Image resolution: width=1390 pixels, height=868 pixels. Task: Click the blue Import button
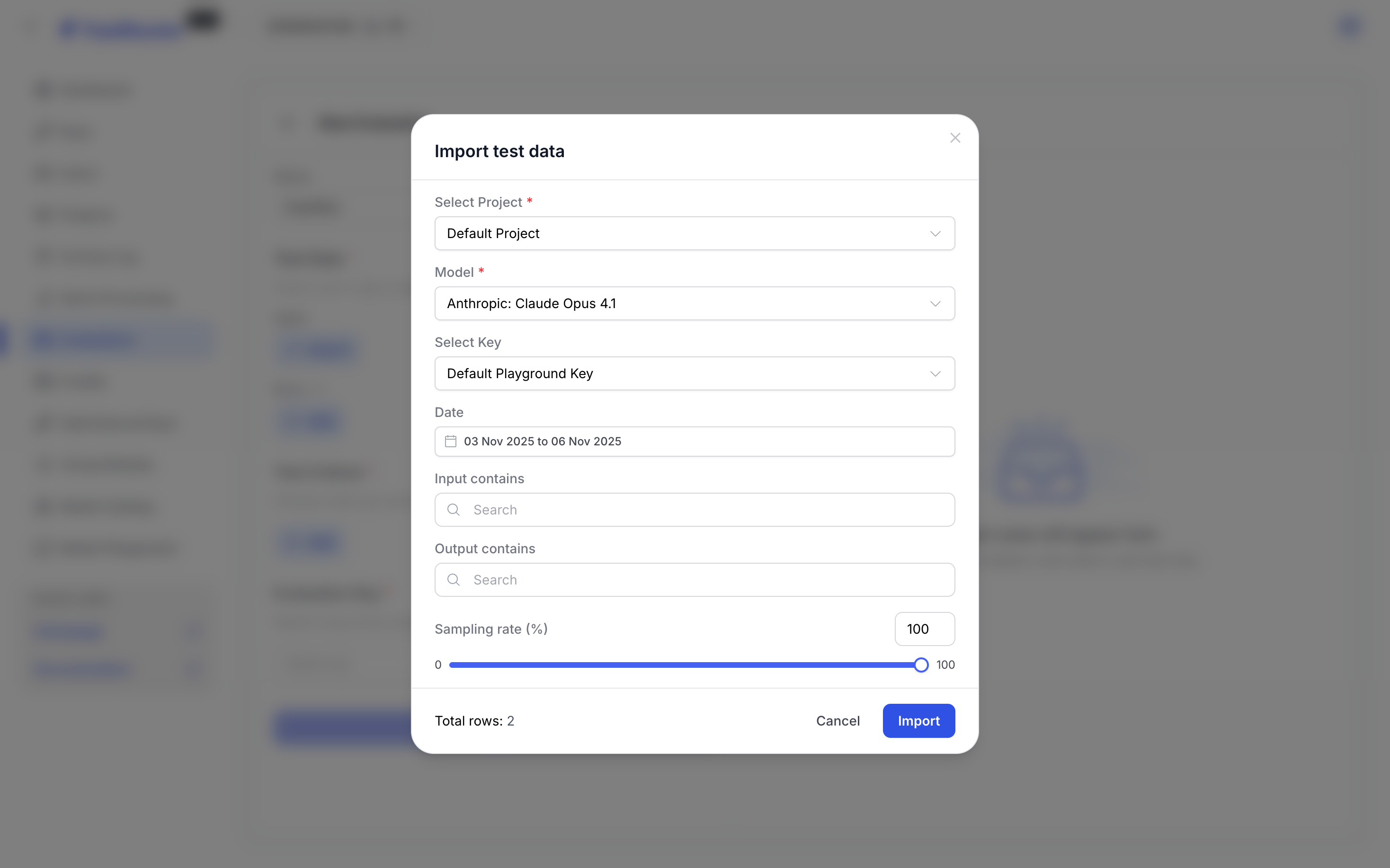tap(918, 721)
